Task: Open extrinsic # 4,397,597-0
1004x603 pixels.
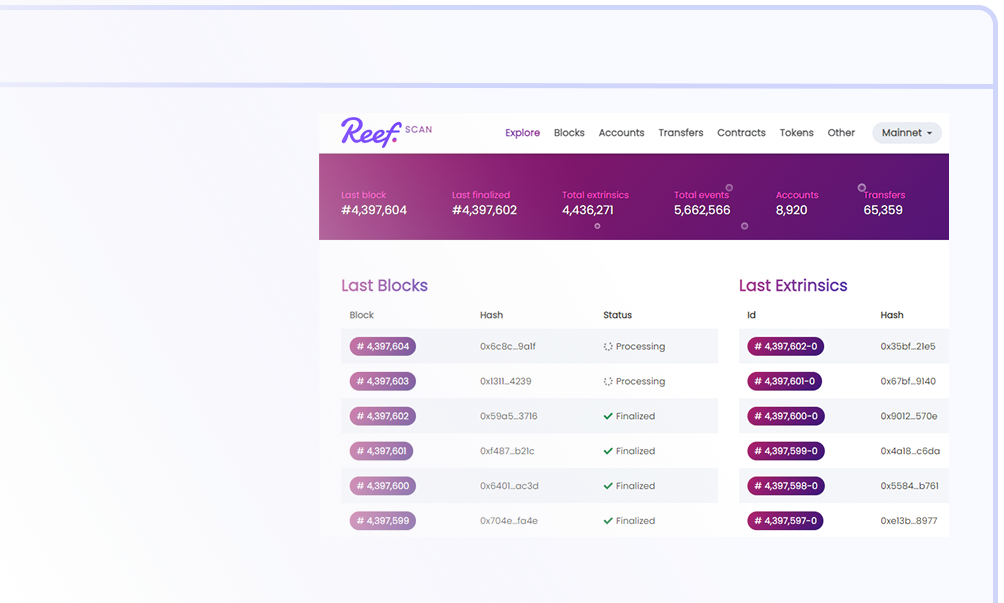Action: 785,520
